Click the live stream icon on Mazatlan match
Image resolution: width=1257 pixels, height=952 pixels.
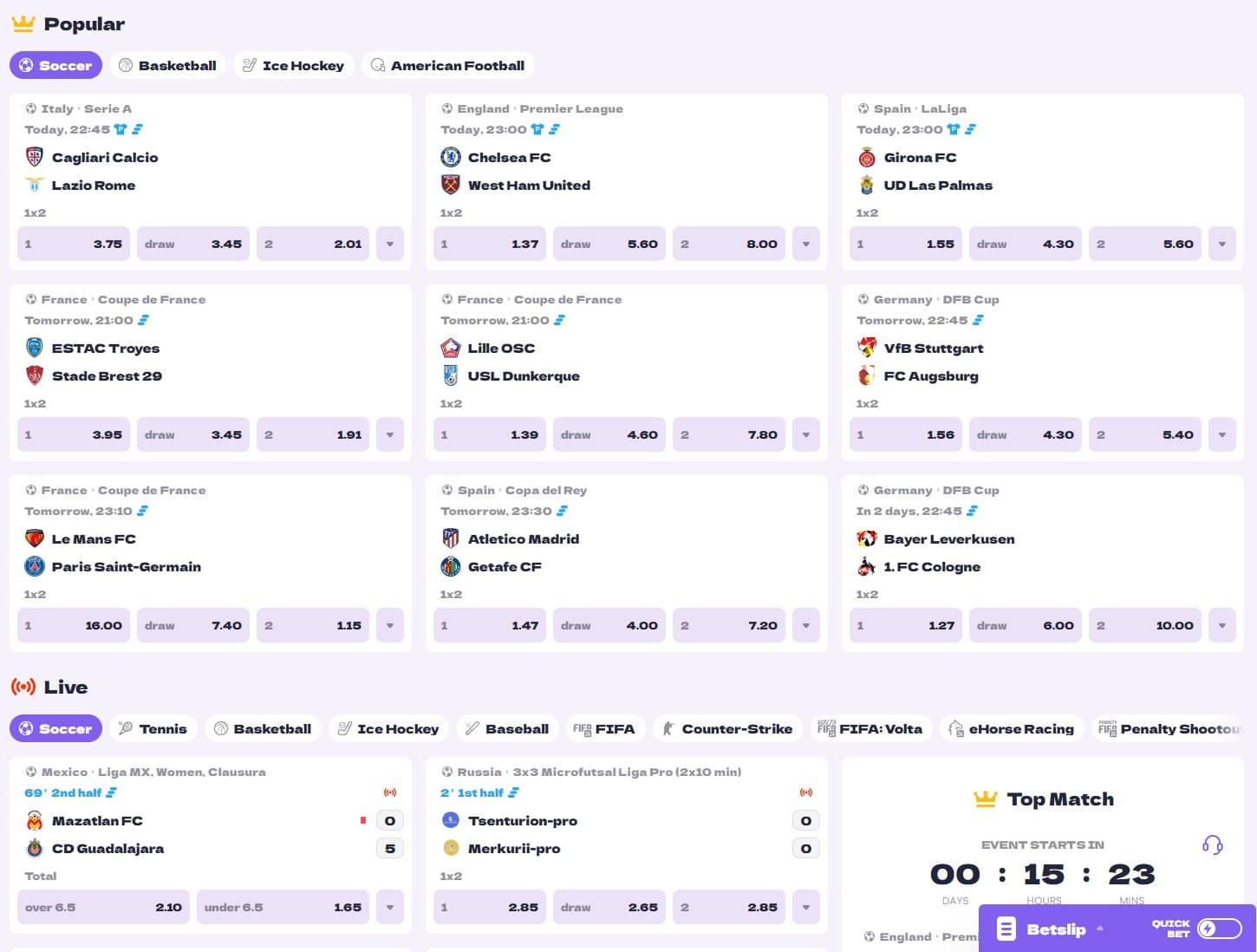click(x=389, y=792)
